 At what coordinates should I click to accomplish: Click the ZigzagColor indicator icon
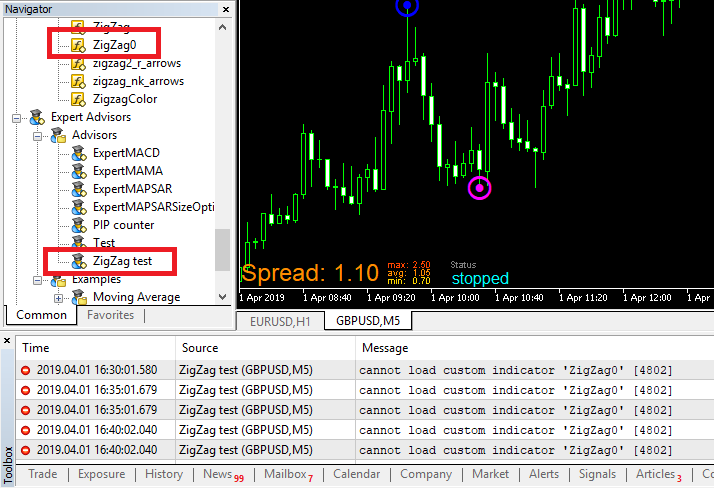click(x=78, y=99)
